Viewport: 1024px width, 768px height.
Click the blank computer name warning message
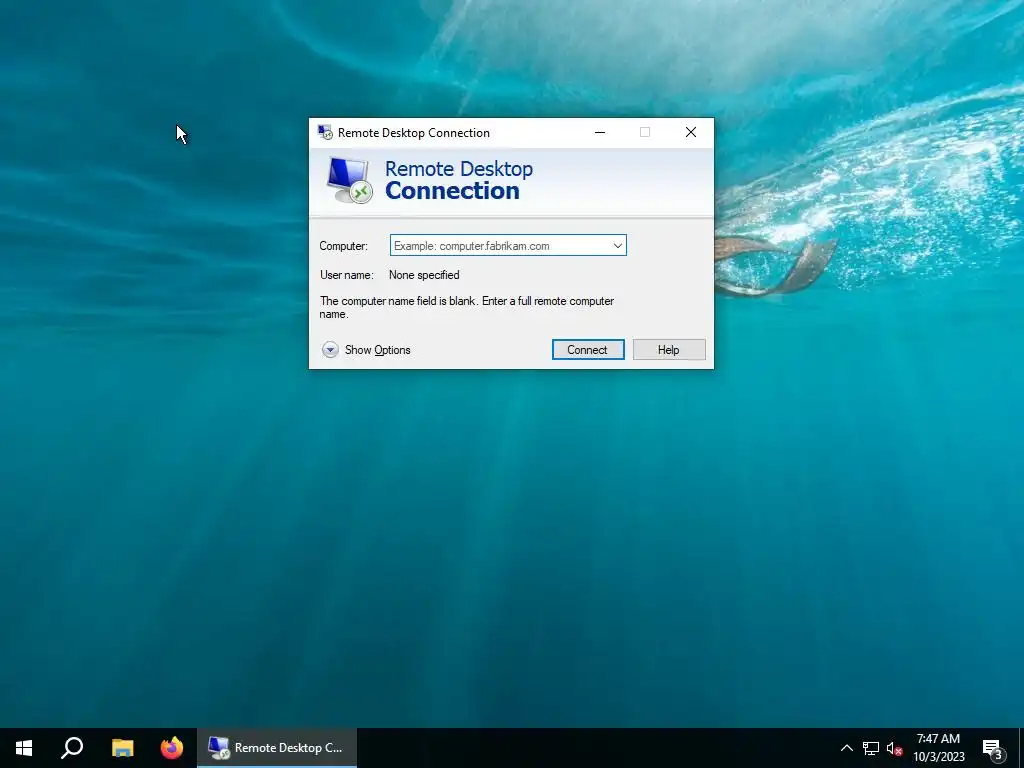point(466,307)
